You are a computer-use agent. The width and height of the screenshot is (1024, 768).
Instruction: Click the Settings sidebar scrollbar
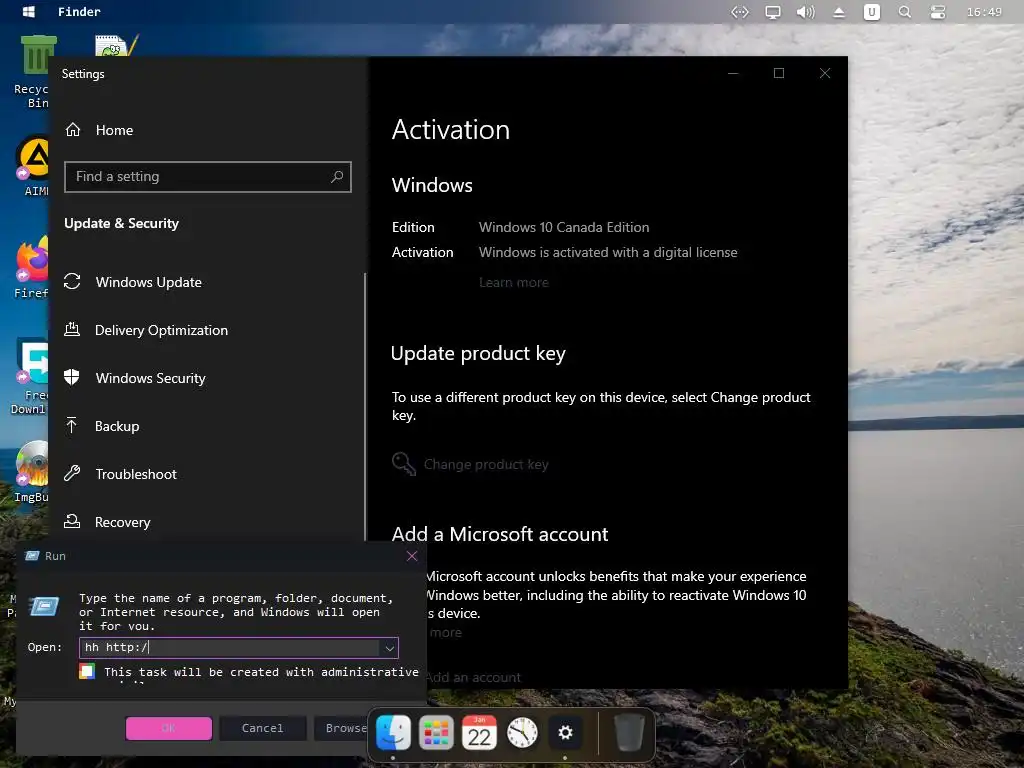(x=364, y=406)
